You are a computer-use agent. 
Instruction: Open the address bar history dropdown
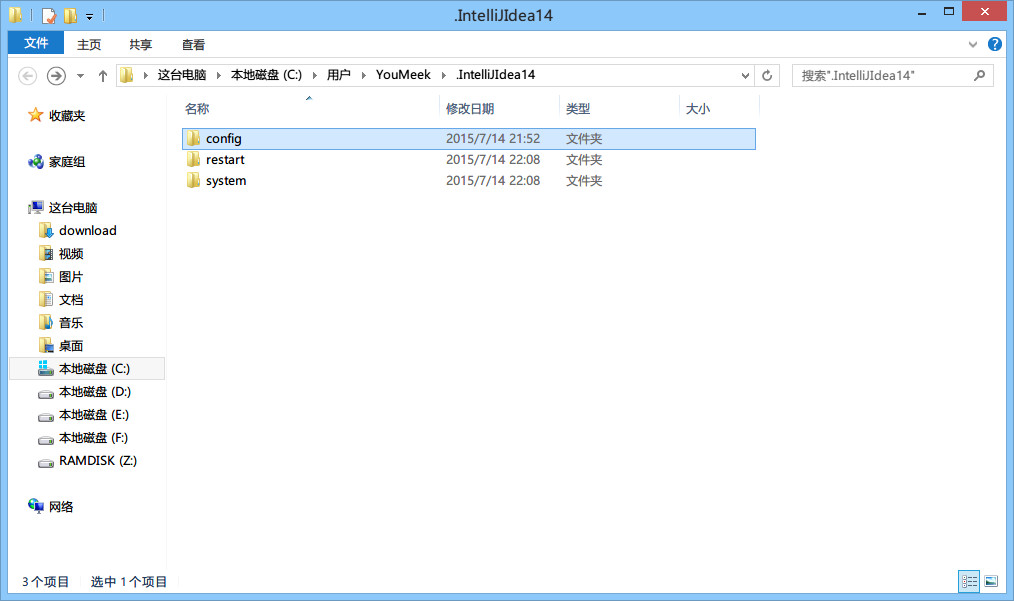click(x=744, y=75)
